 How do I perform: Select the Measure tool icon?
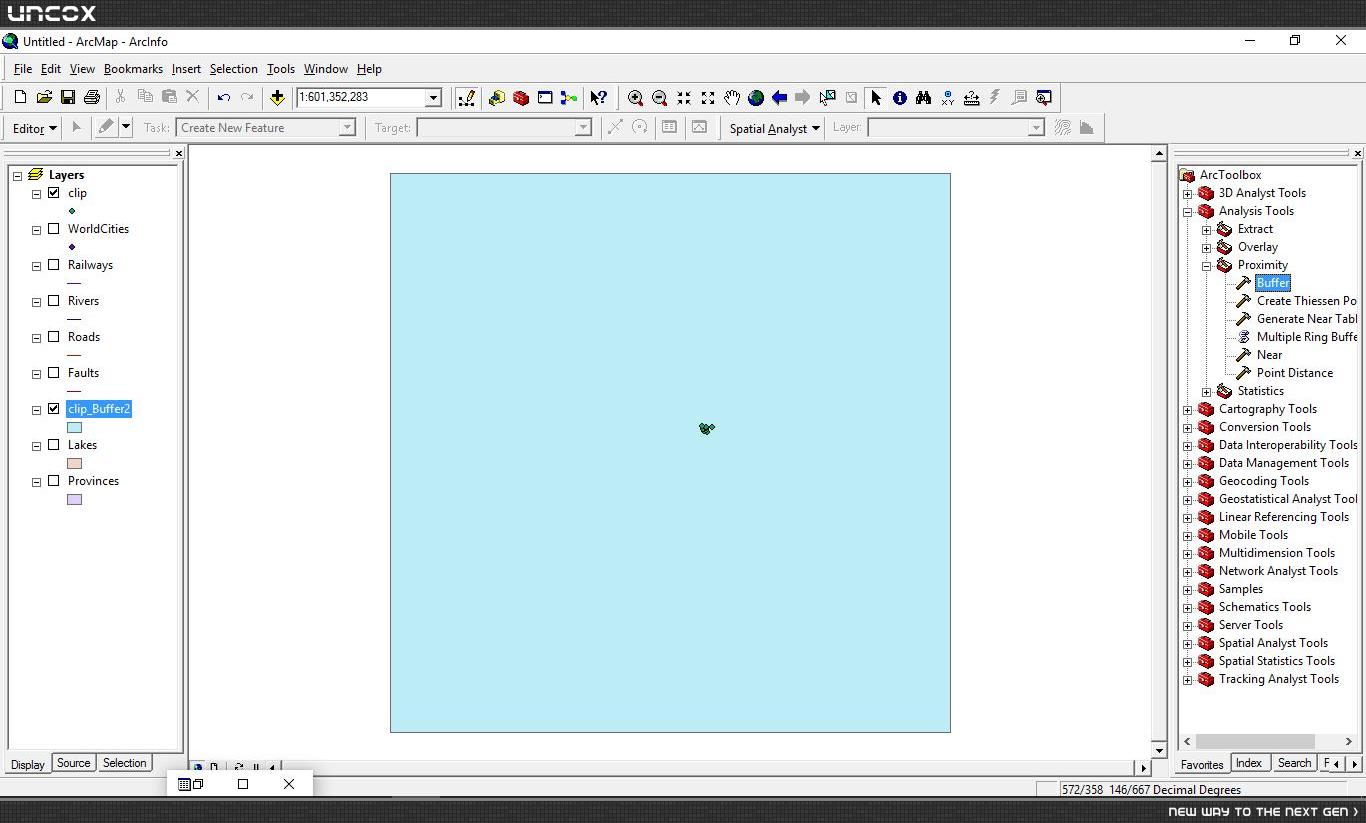pyautogui.click(x=971, y=97)
